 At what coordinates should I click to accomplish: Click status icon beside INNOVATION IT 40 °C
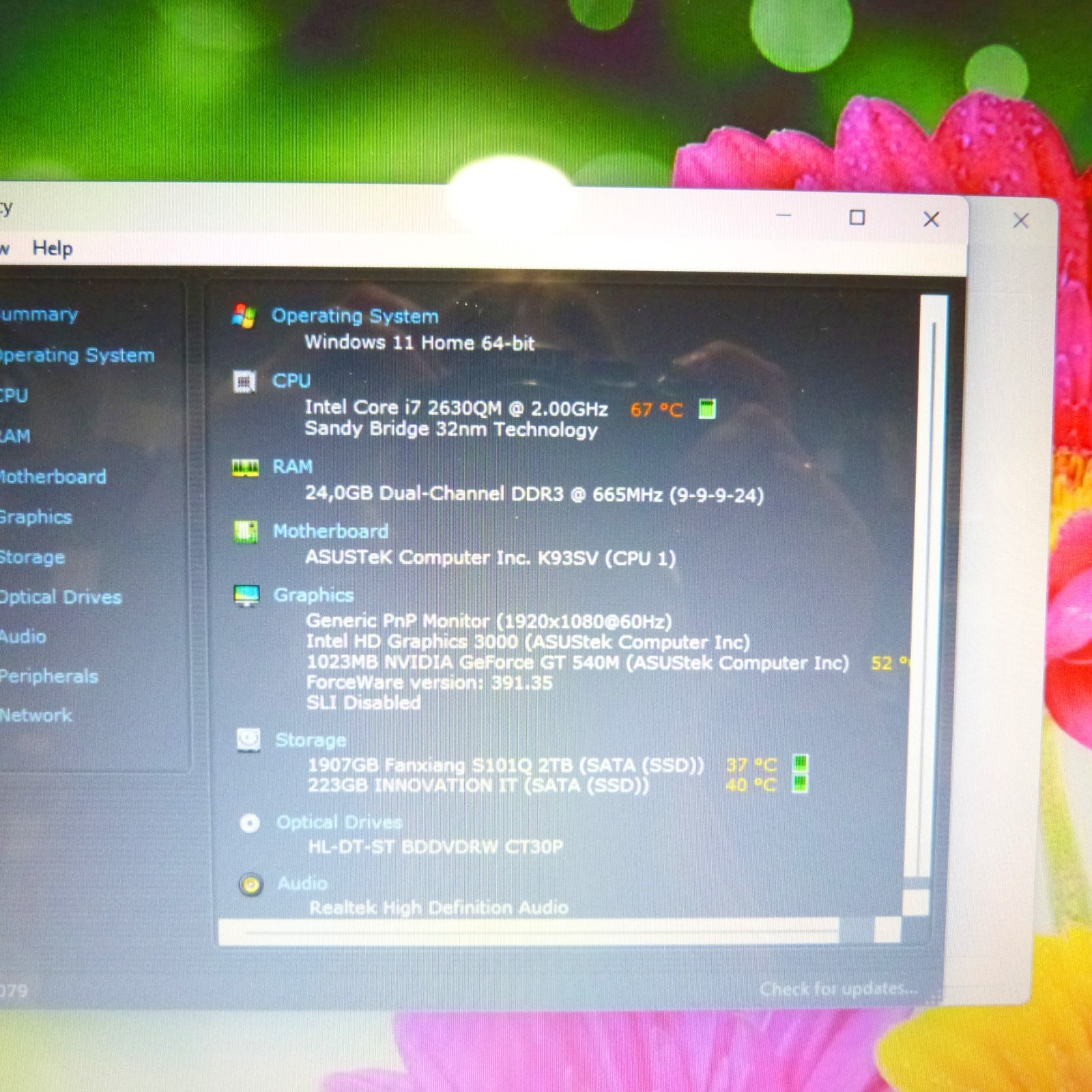tap(800, 784)
